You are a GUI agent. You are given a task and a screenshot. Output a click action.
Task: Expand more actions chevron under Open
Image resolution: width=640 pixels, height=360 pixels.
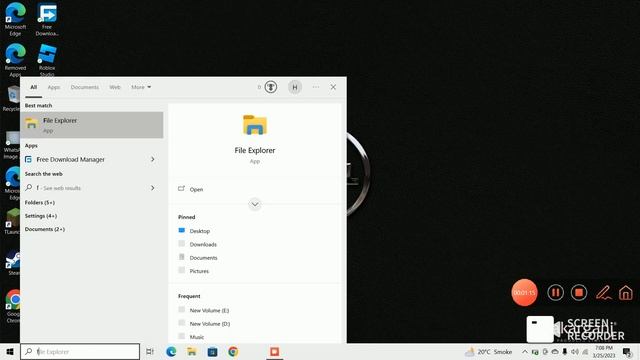[x=255, y=204]
